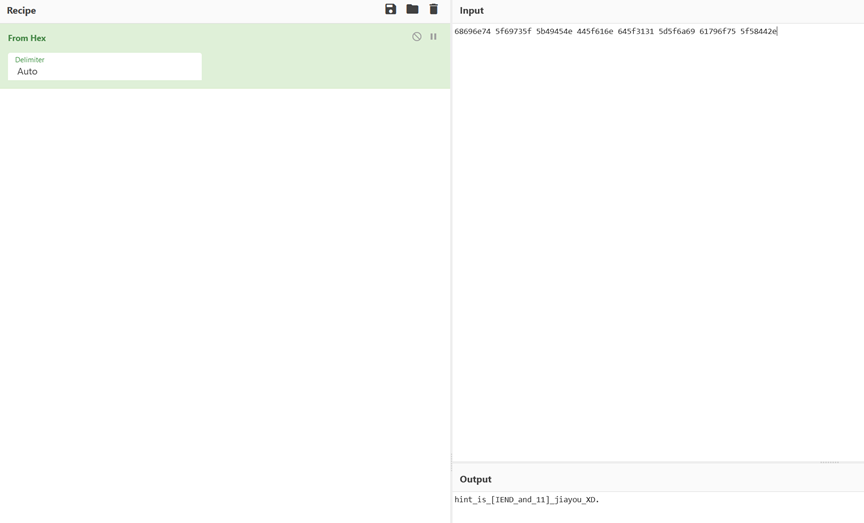This screenshot has height=523, width=864.
Task: Click the hex group 5f69735f in Input
Action: 513,31
